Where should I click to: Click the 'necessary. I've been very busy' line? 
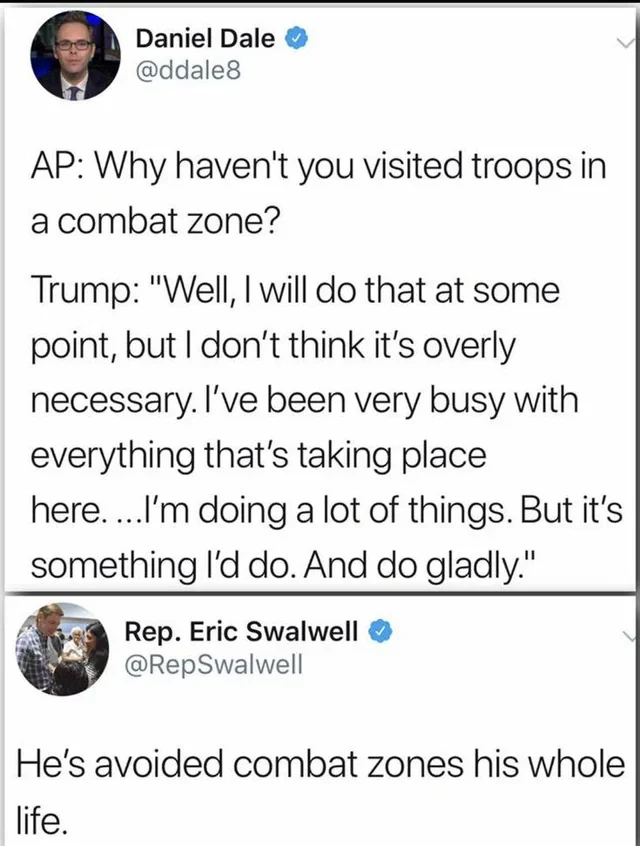coord(304,402)
